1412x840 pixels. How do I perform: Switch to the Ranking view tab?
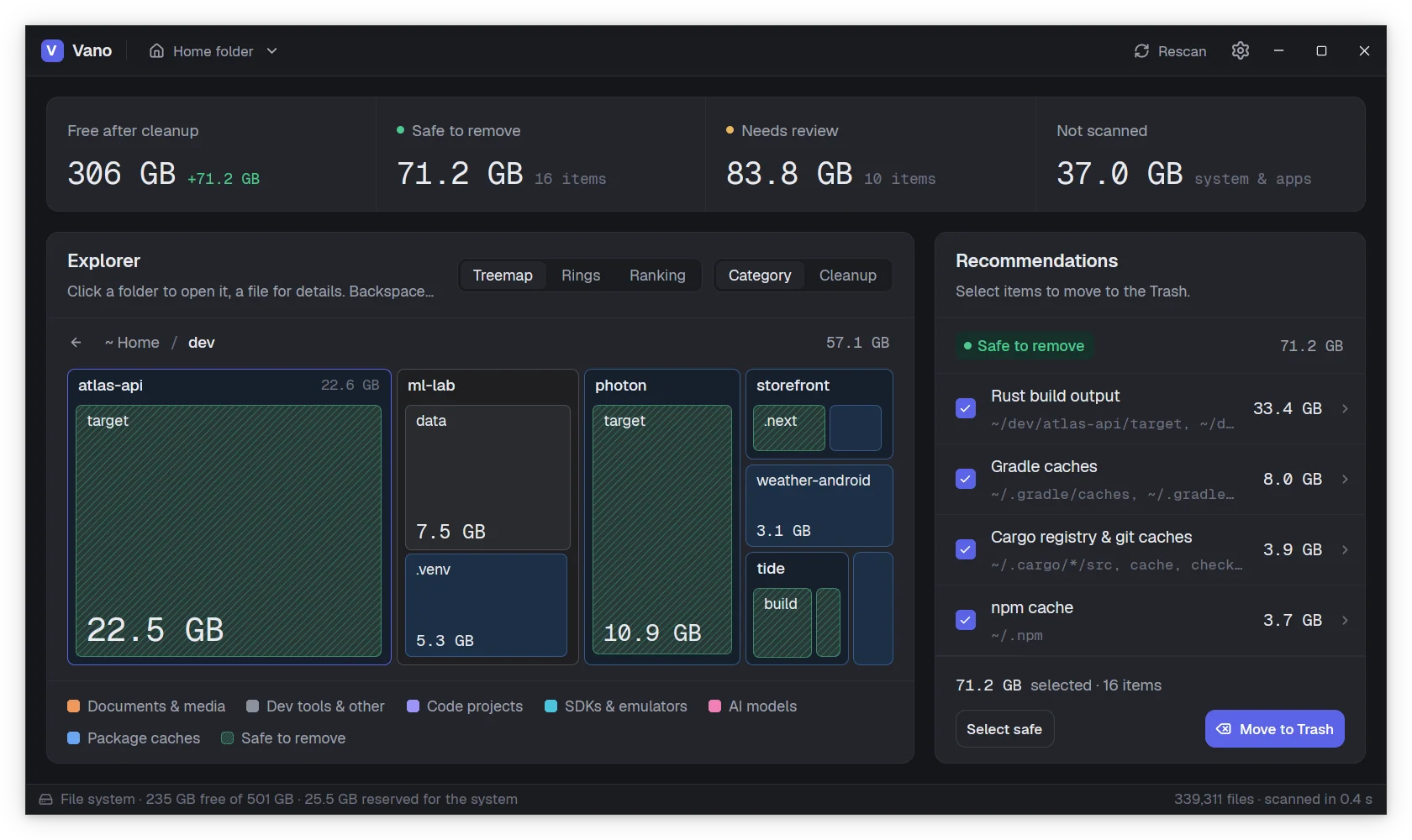657,276
